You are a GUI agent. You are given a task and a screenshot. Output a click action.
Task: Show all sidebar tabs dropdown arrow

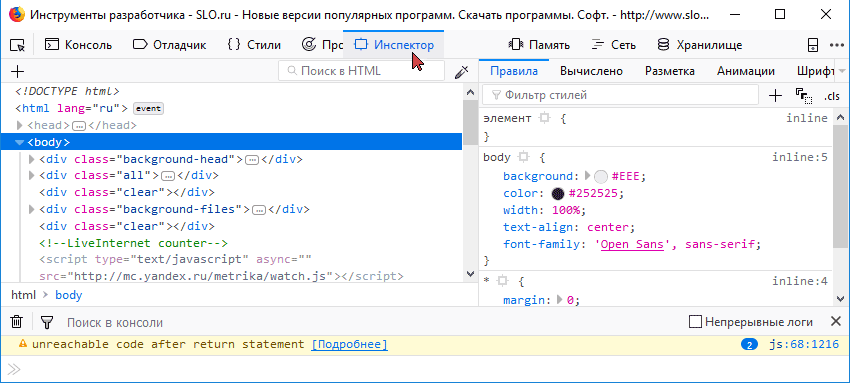pyautogui.click(x=842, y=71)
